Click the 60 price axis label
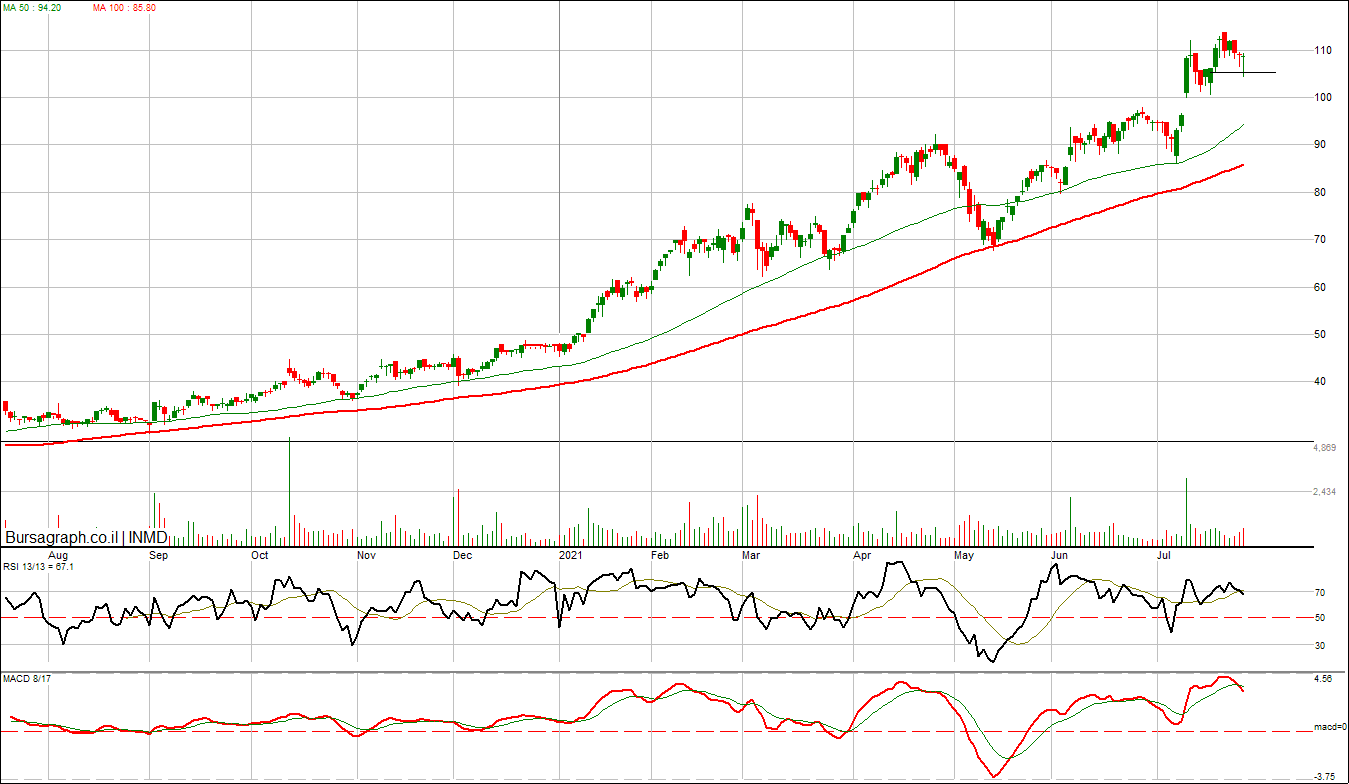This screenshot has width=1349, height=784. (1319, 287)
